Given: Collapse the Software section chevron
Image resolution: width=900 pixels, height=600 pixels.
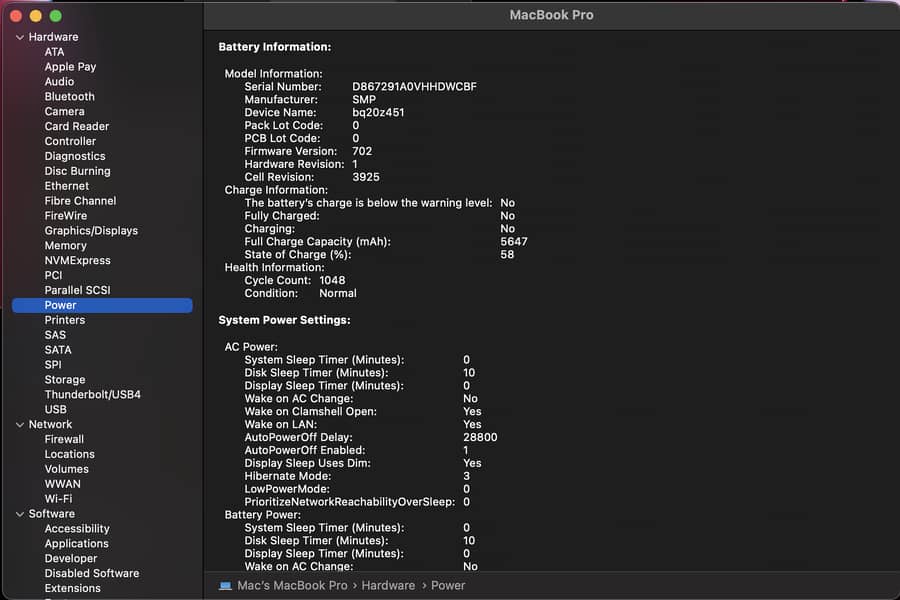Looking at the screenshot, I should point(19,514).
